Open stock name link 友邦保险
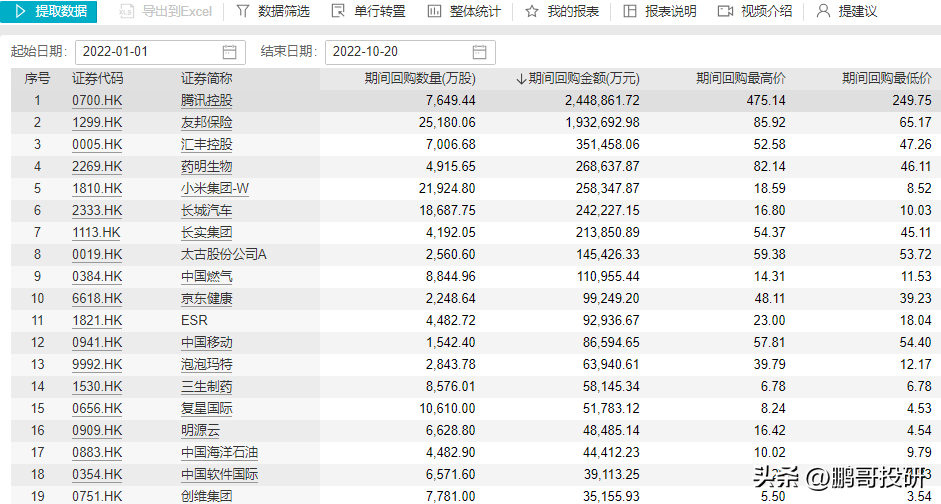 [206, 123]
